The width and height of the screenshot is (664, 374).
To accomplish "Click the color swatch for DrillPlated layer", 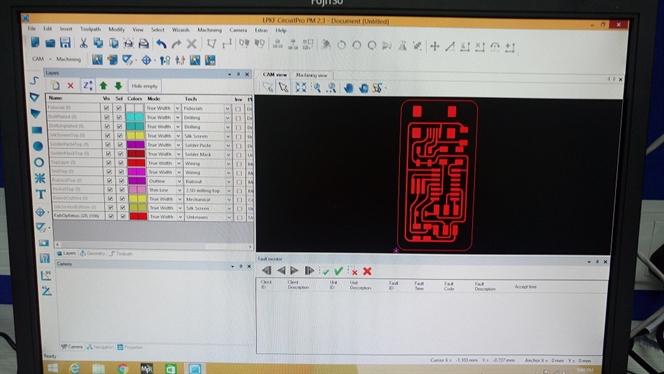I will (x=135, y=117).
